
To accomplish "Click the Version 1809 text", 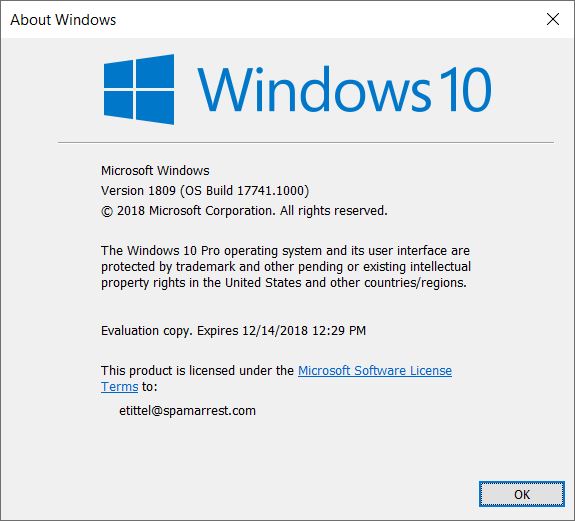I will pyautogui.click(x=138, y=191).
